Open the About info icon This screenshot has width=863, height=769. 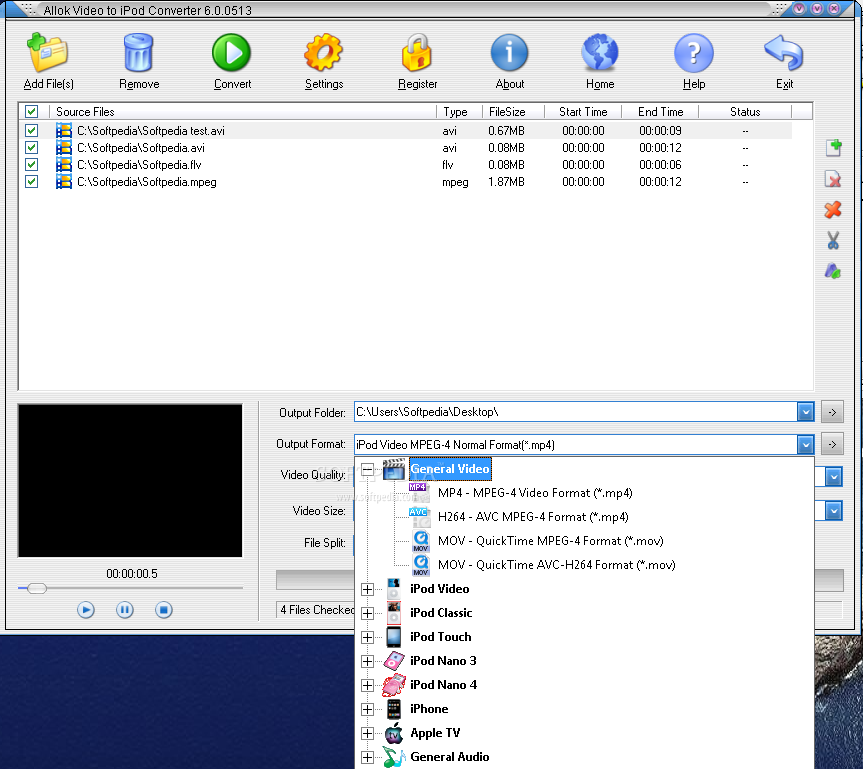click(509, 53)
